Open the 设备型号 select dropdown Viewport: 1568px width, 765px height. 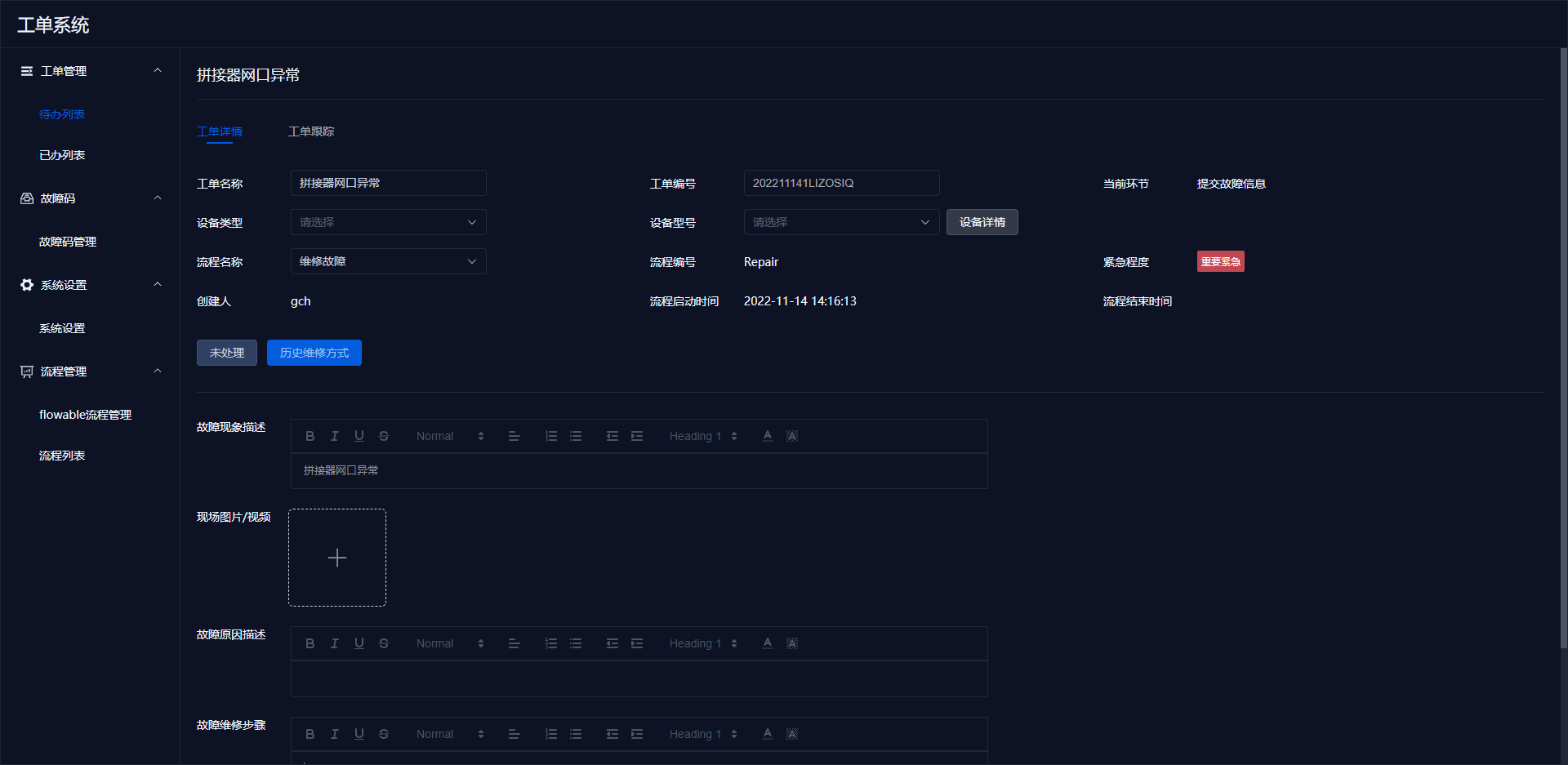coord(842,222)
